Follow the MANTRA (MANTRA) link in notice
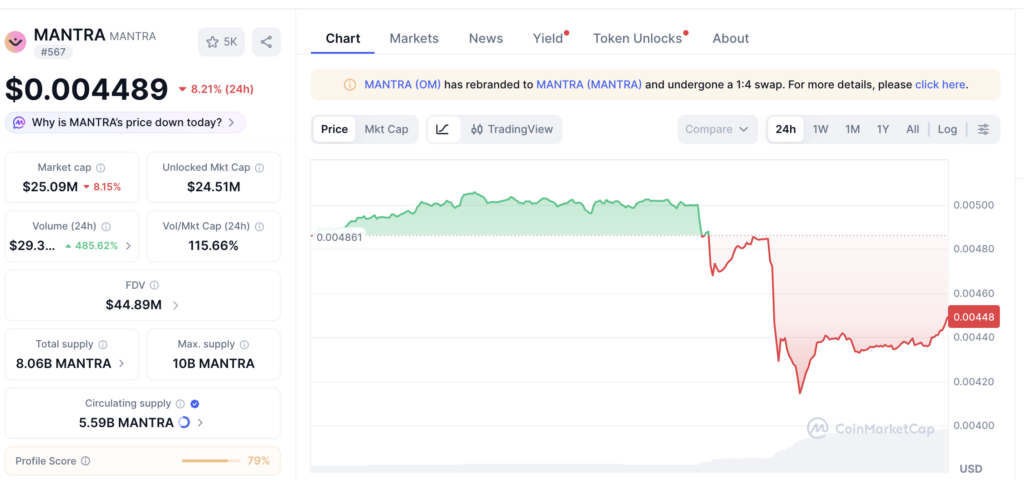Viewport: 1024px width, 480px height. click(x=588, y=85)
